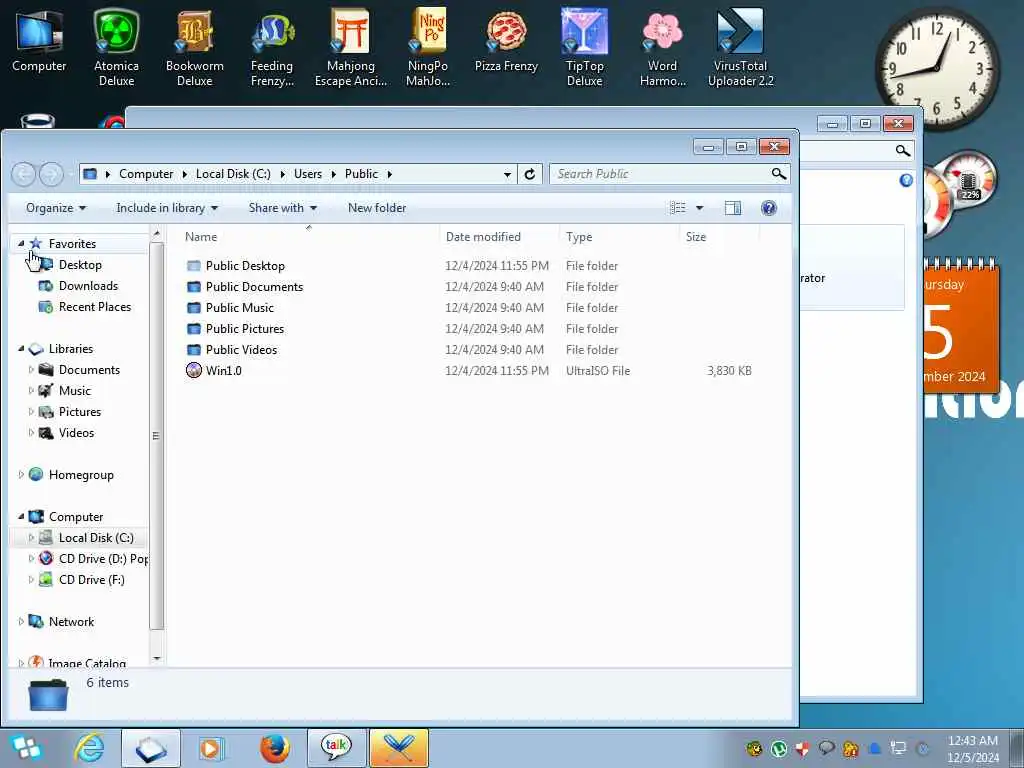Open Firefox from the taskbar

click(274, 748)
